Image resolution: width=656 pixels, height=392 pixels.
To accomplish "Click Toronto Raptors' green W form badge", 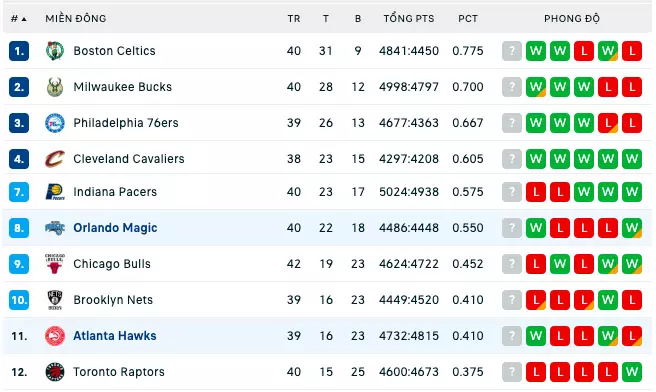I will [632, 372].
